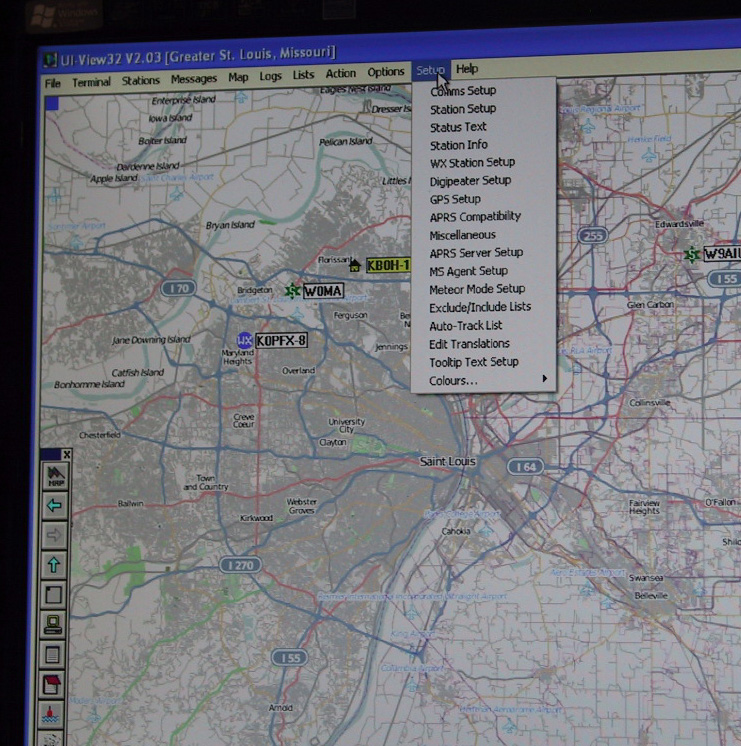Open the Options menu

coord(385,72)
